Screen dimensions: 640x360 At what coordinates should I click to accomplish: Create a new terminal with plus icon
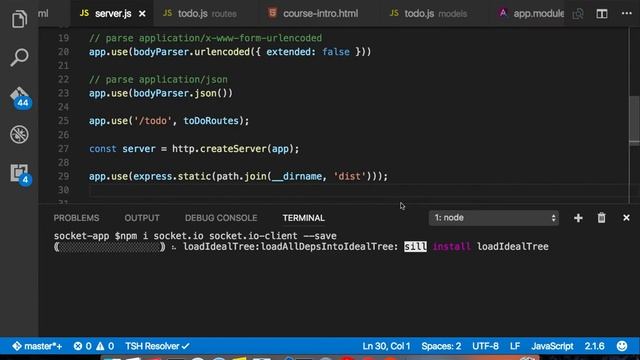pos(578,218)
